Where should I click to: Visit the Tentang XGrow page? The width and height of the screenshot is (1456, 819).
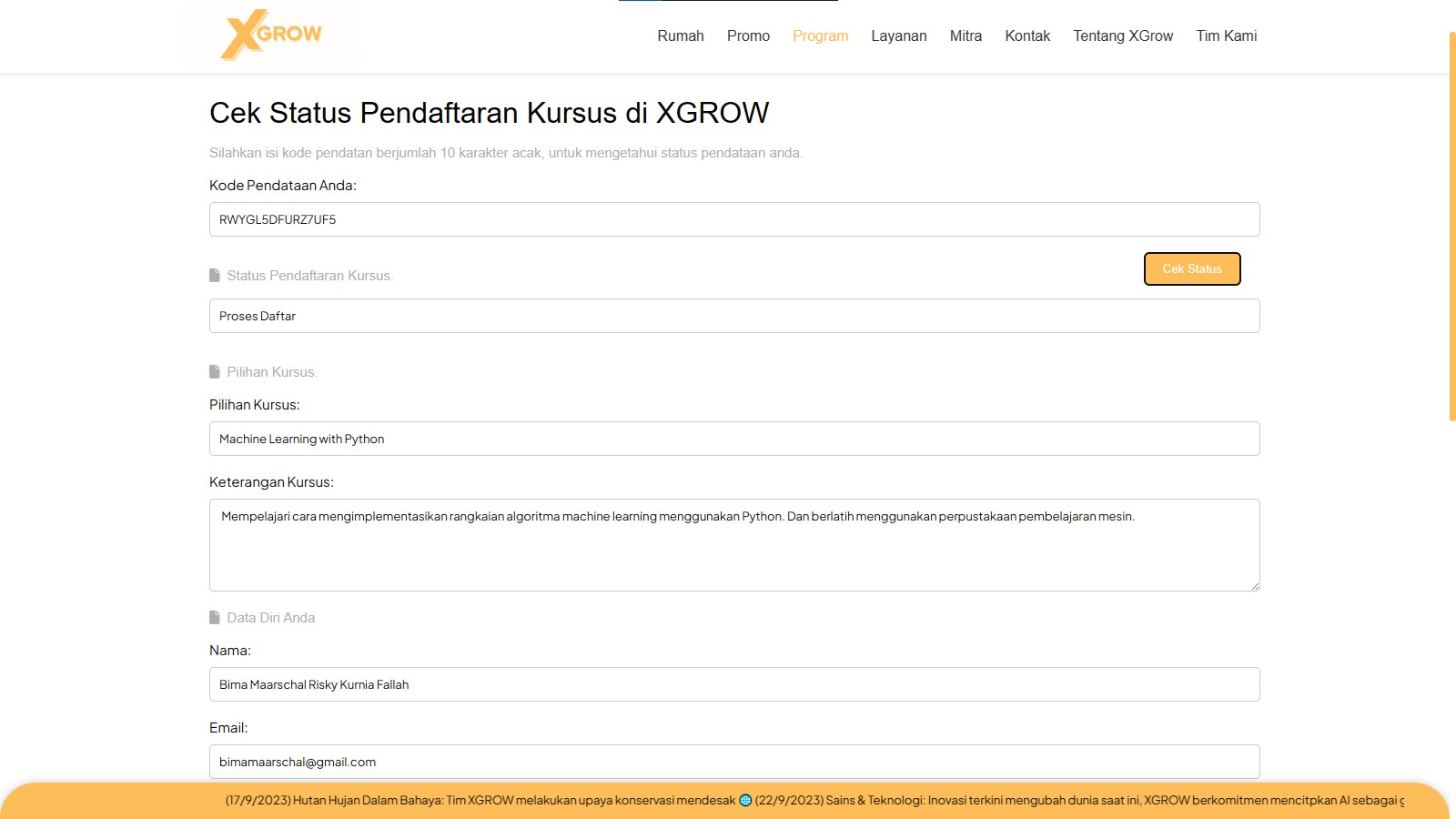point(1123,35)
